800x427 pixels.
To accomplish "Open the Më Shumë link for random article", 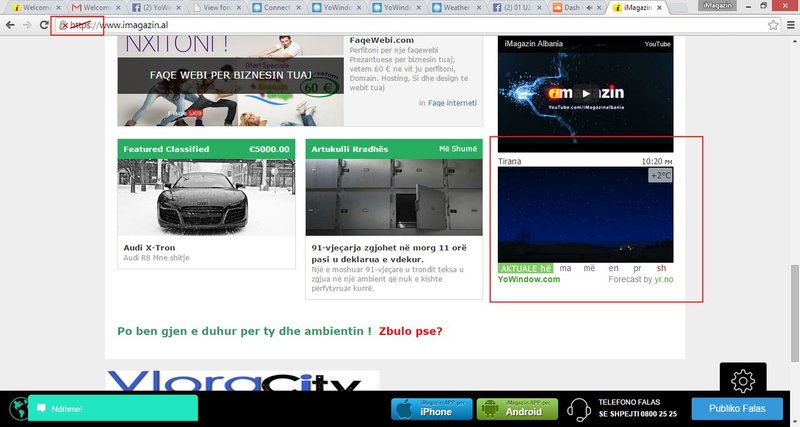I will click(x=458, y=149).
